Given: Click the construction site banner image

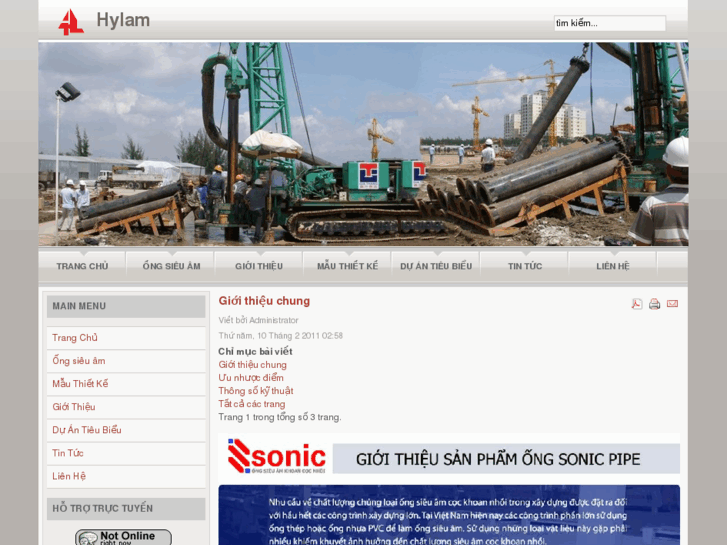Looking at the screenshot, I should pyautogui.click(x=364, y=144).
